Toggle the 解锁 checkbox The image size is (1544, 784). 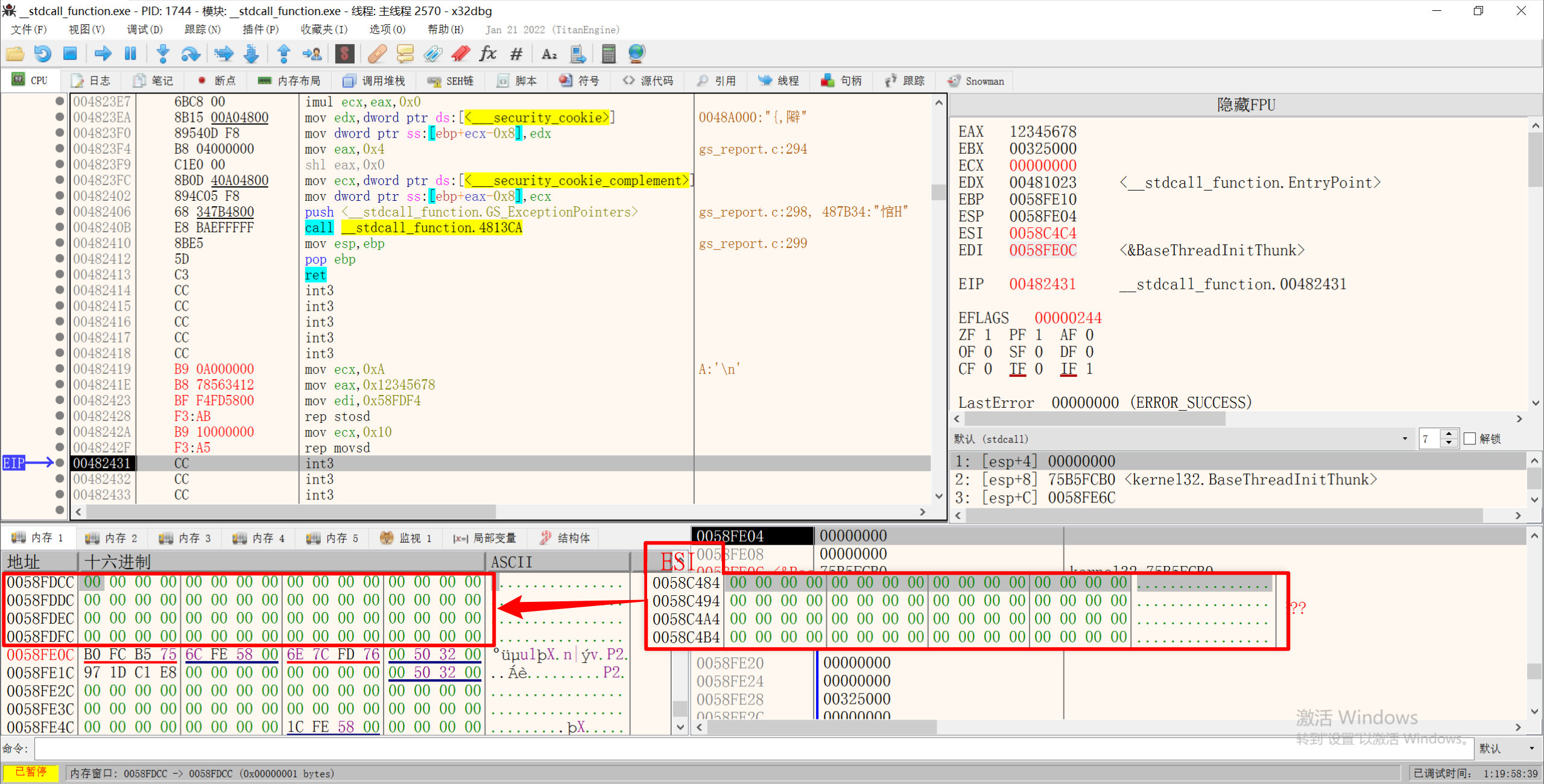1470,439
